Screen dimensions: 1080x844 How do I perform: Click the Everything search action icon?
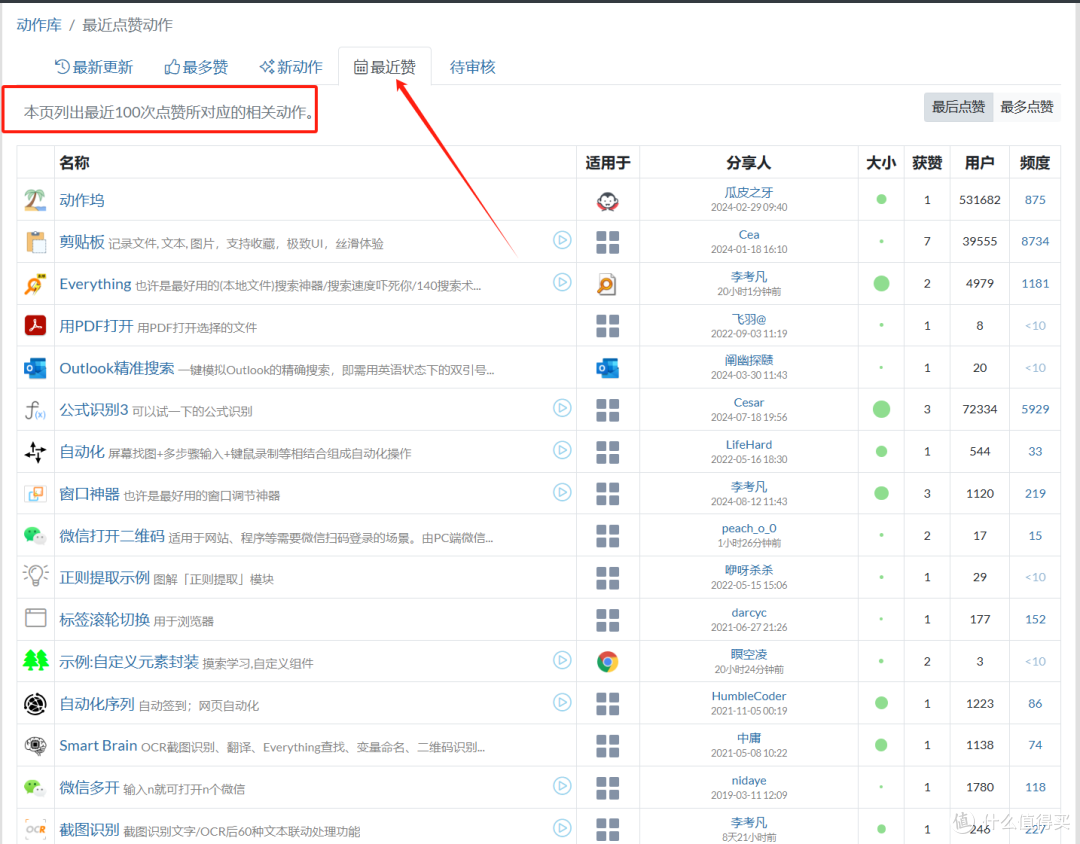[x=35, y=284]
